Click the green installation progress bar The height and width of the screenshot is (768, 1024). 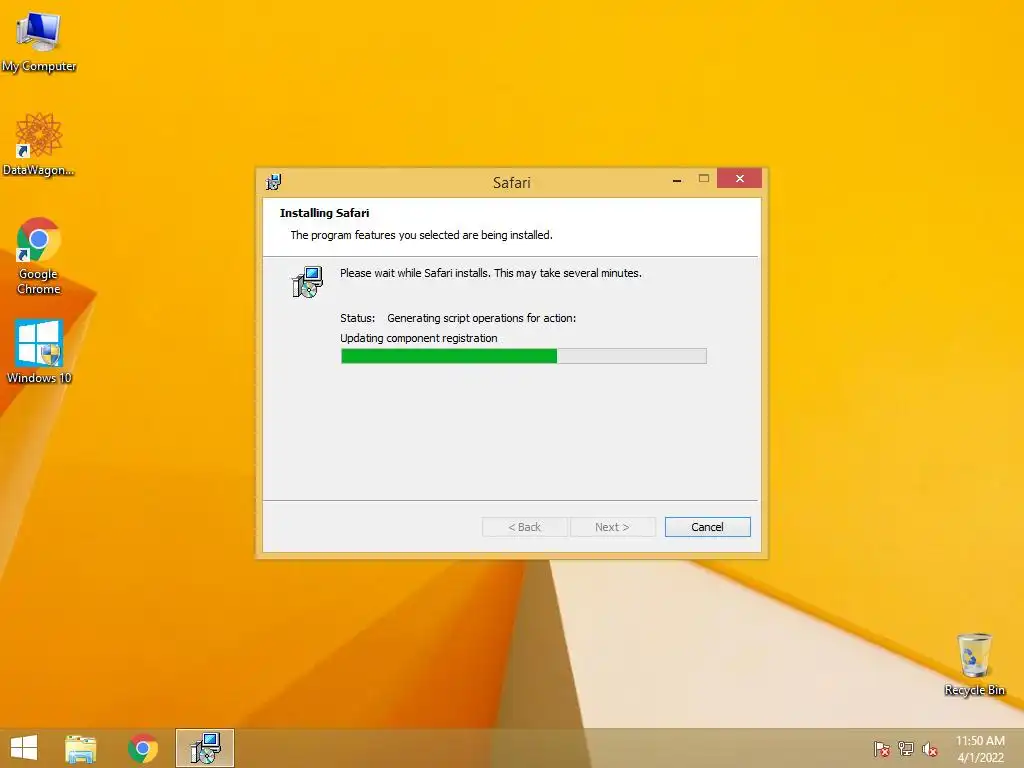(x=523, y=356)
